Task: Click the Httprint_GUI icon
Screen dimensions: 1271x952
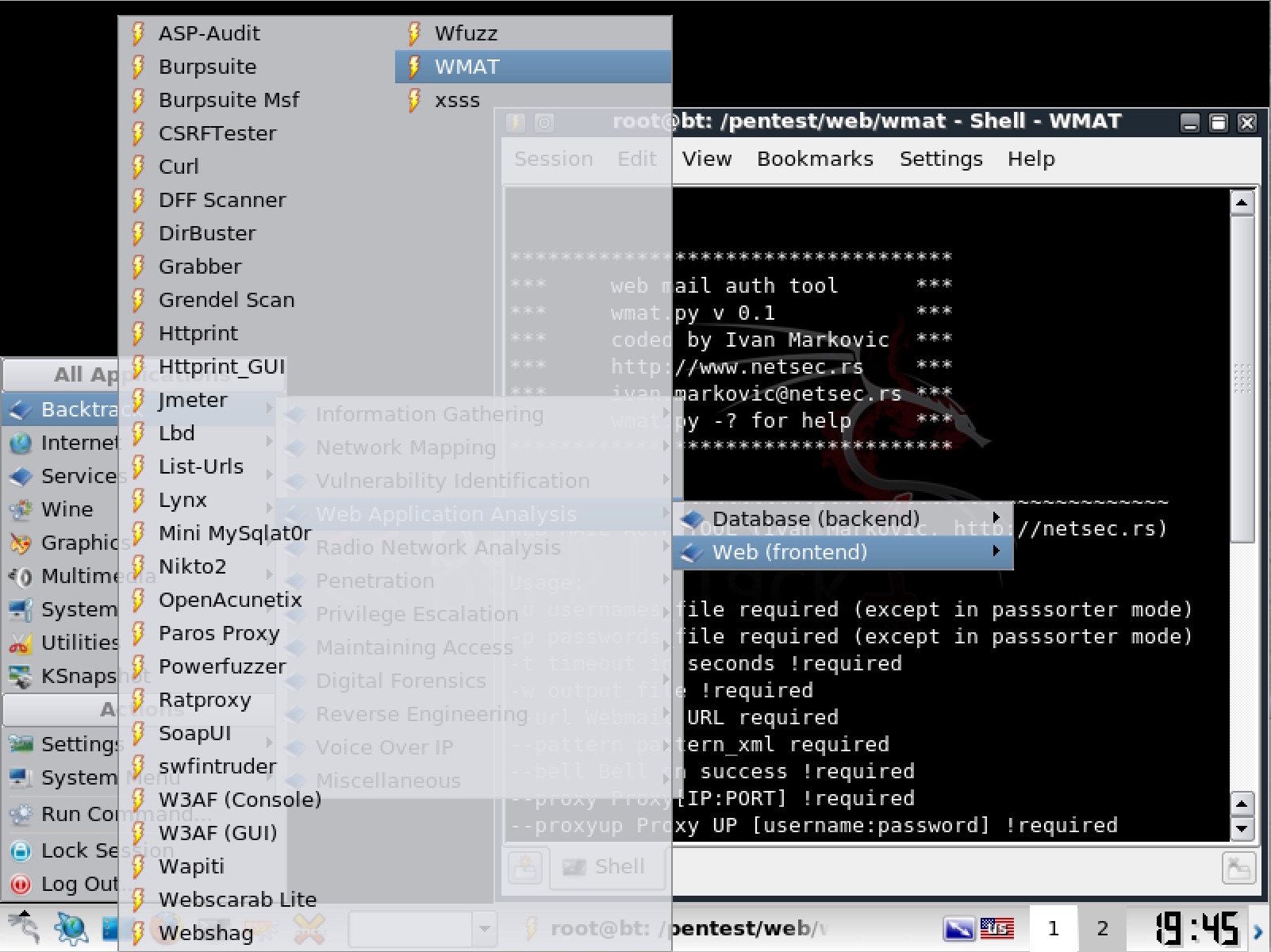Action: (x=138, y=367)
